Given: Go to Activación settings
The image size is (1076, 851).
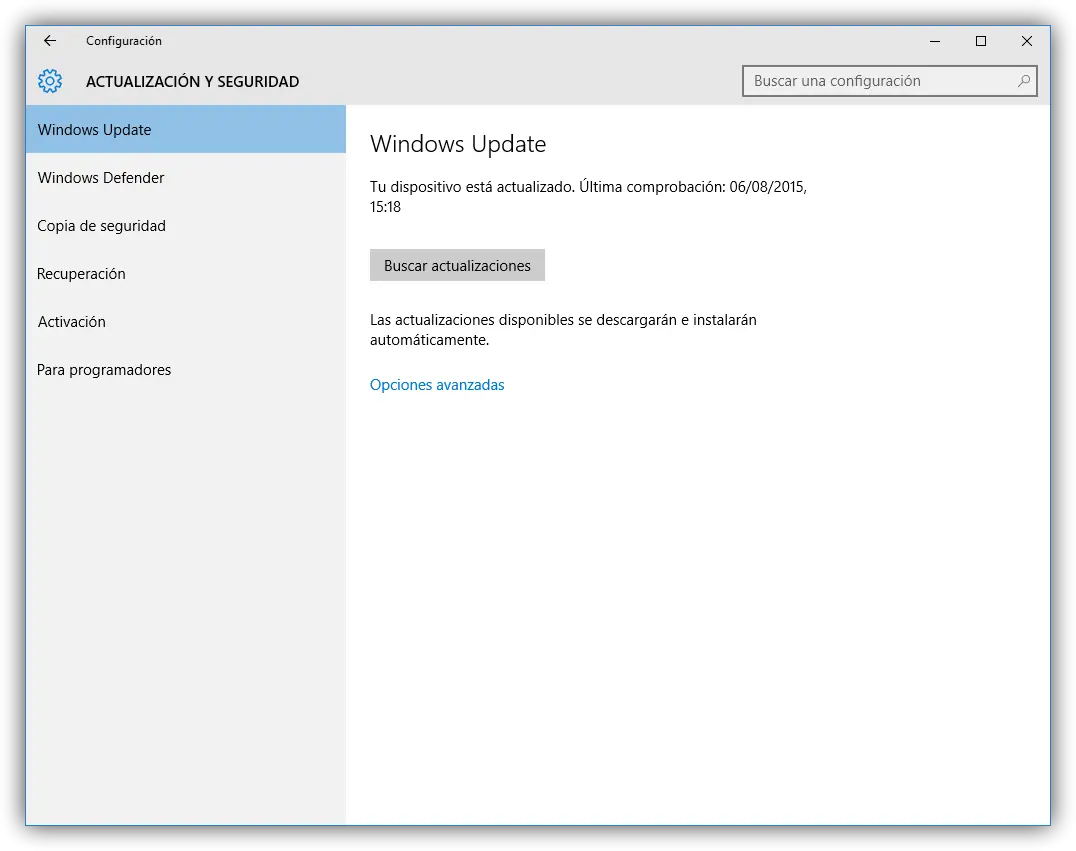Looking at the screenshot, I should 185,321.
